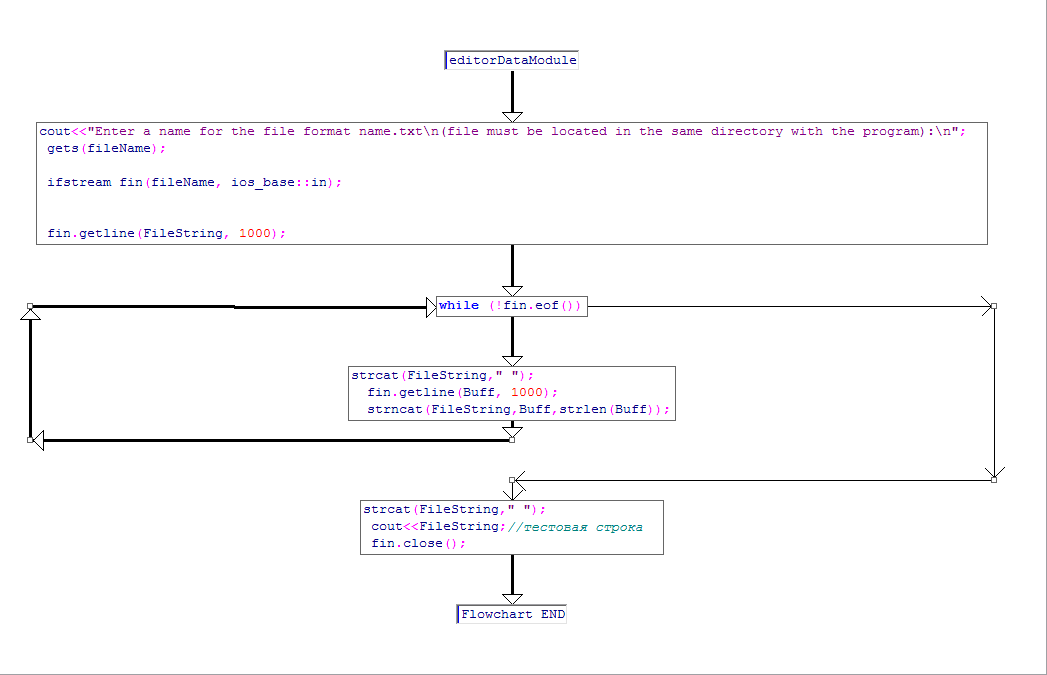Click the ifstream fin(fileName, ios_base::in); line

coord(194,182)
